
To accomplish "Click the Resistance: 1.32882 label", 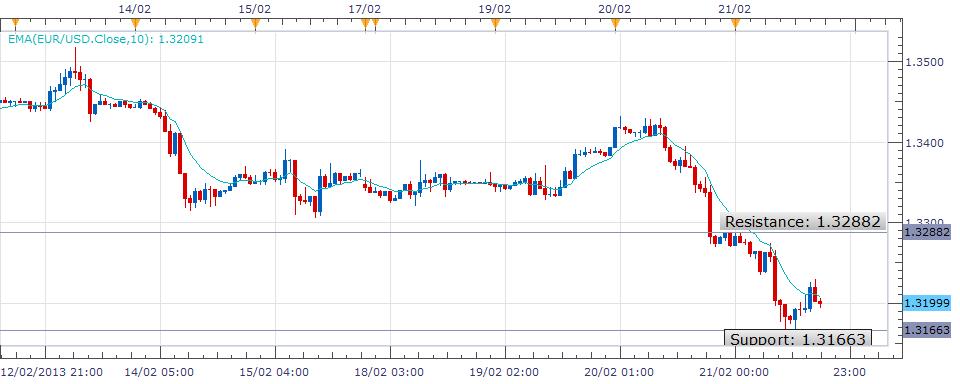I will [803, 222].
